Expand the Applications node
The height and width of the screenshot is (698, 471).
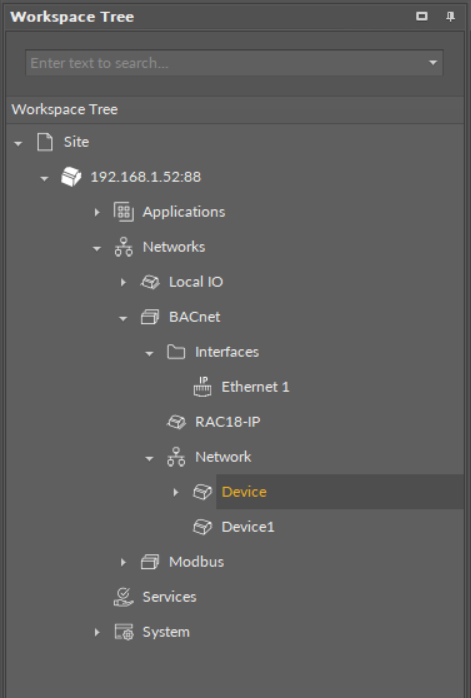tap(97, 212)
